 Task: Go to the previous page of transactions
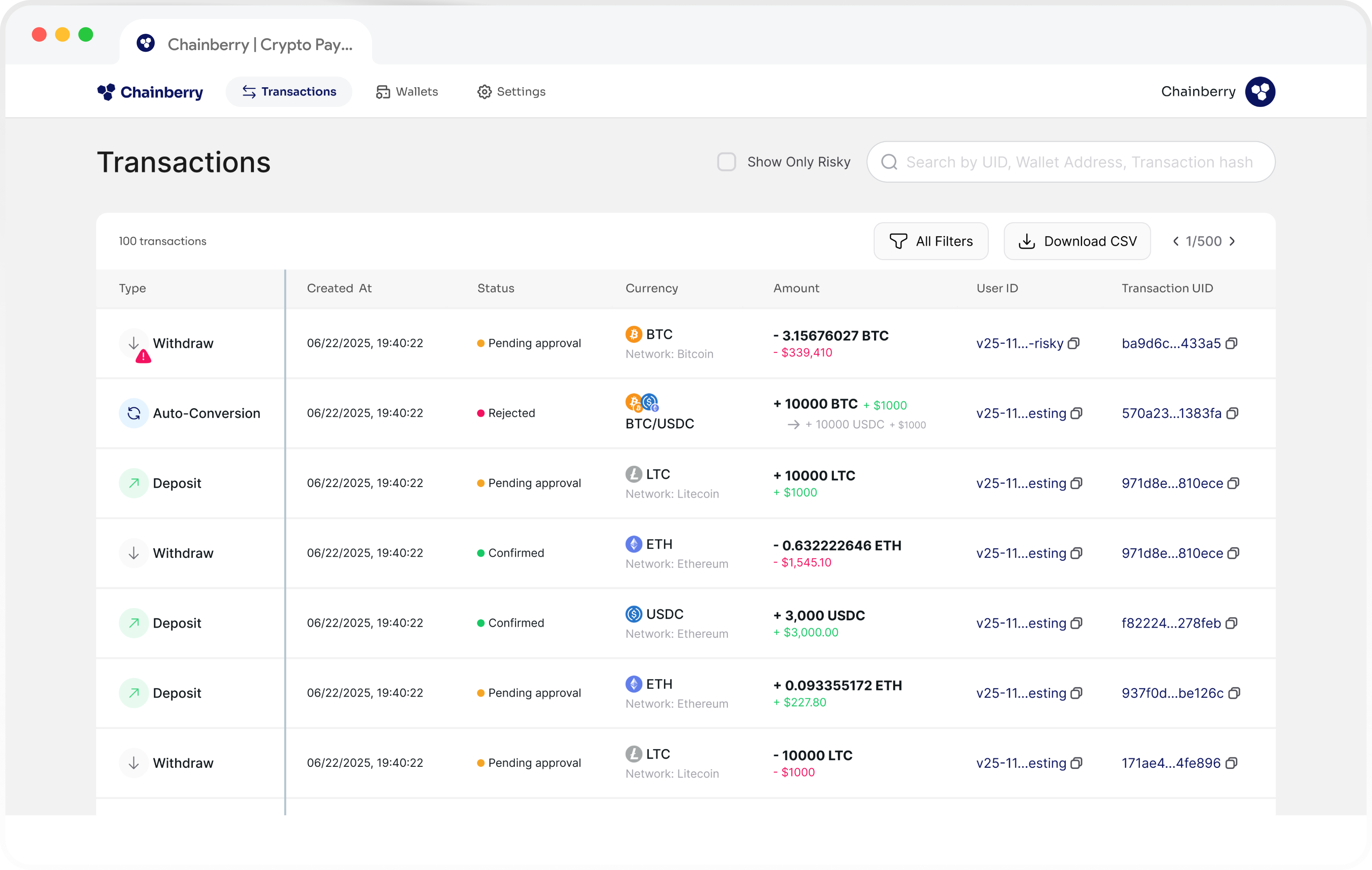(1175, 242)
